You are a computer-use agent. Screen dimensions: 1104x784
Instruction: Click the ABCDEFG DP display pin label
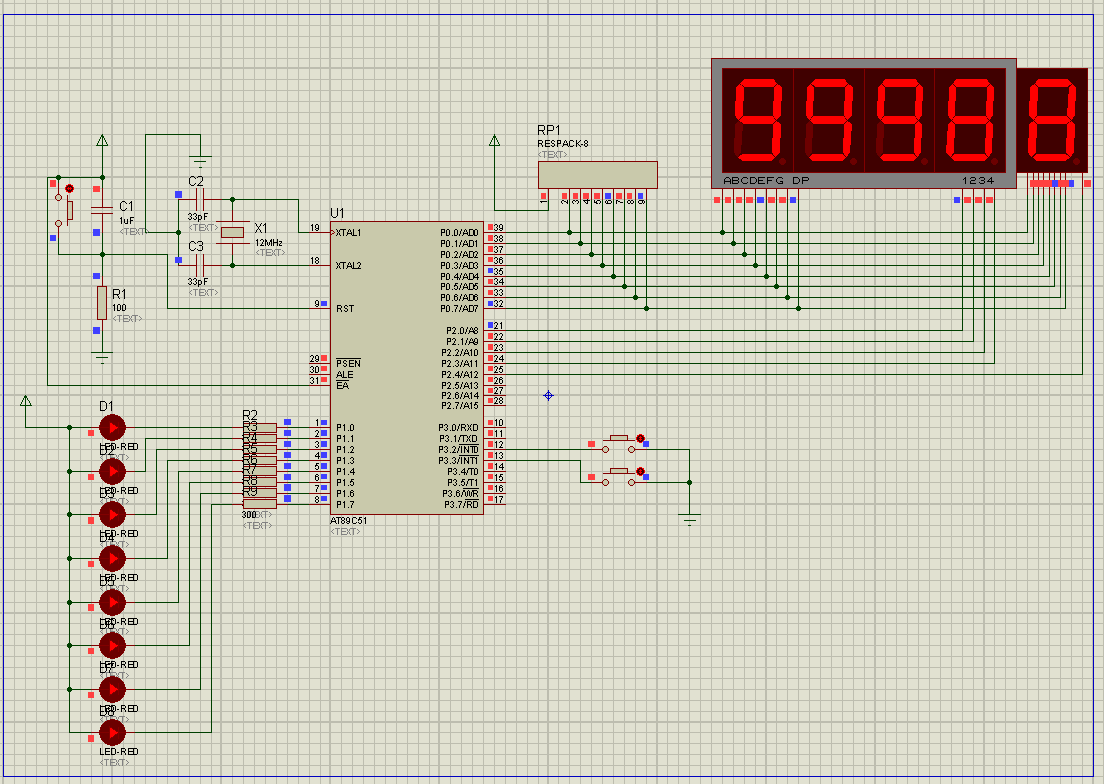pos(766,180)
